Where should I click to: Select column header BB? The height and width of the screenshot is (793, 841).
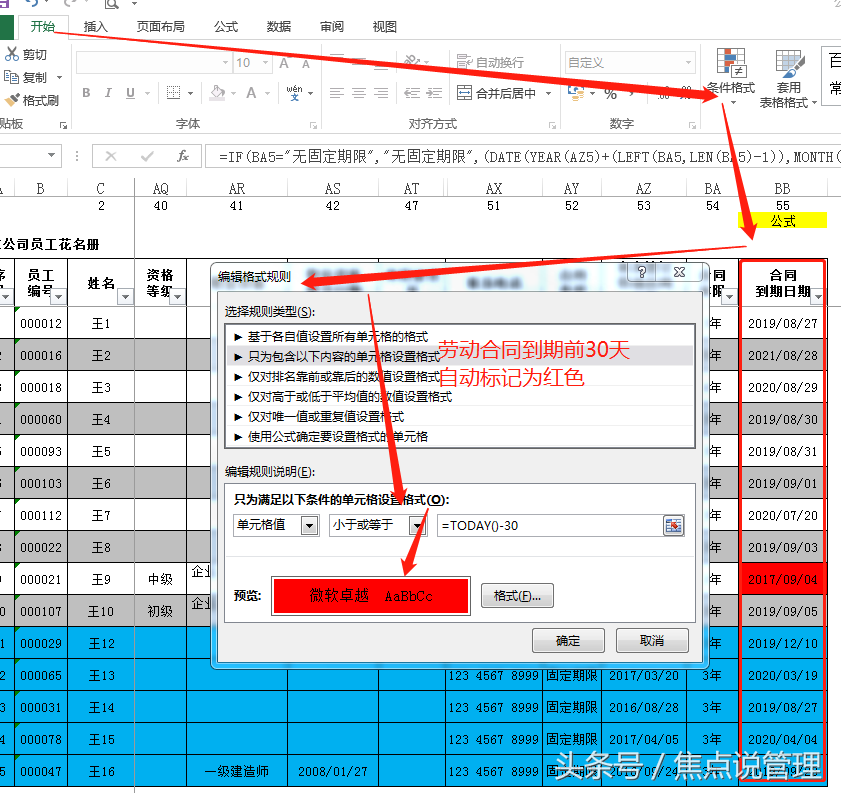782,188
